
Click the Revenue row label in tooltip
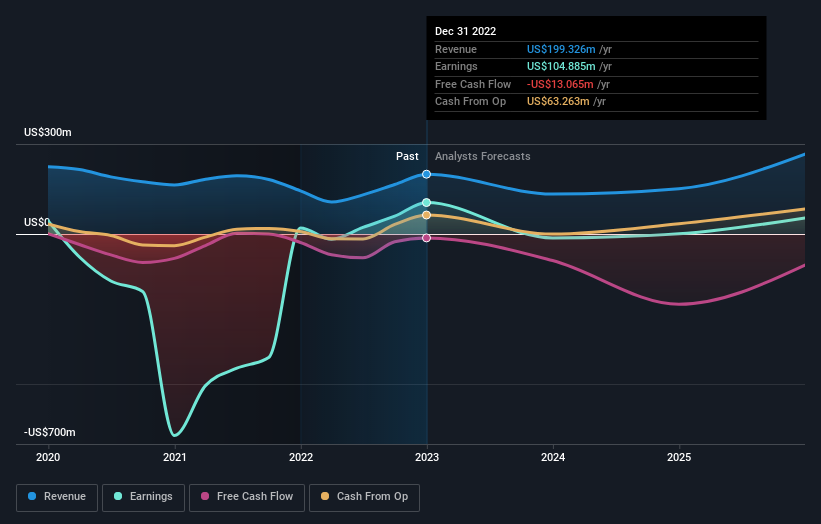pos(456,49)
